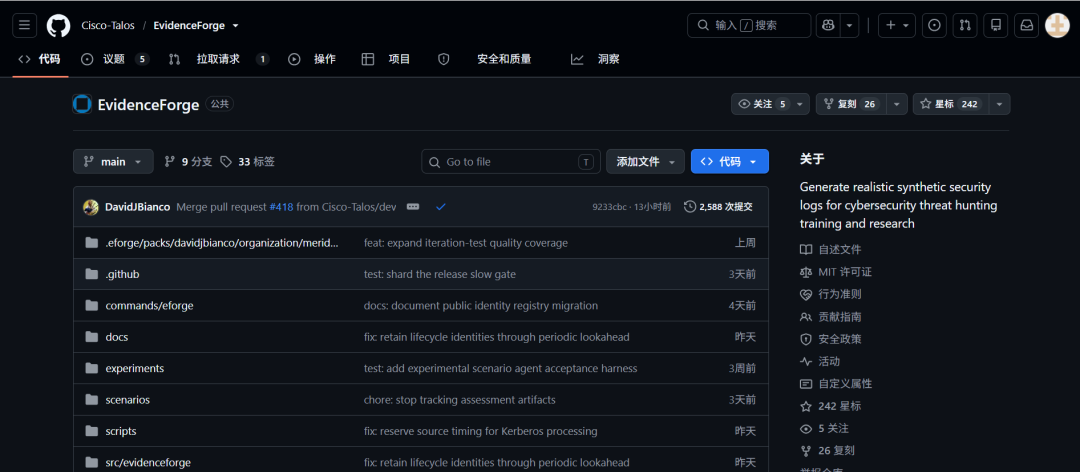Open commit 'chore: stop tracking assessment artifacts'
The width and height of the screenshot is (1080, 472).
pos(459,400)
